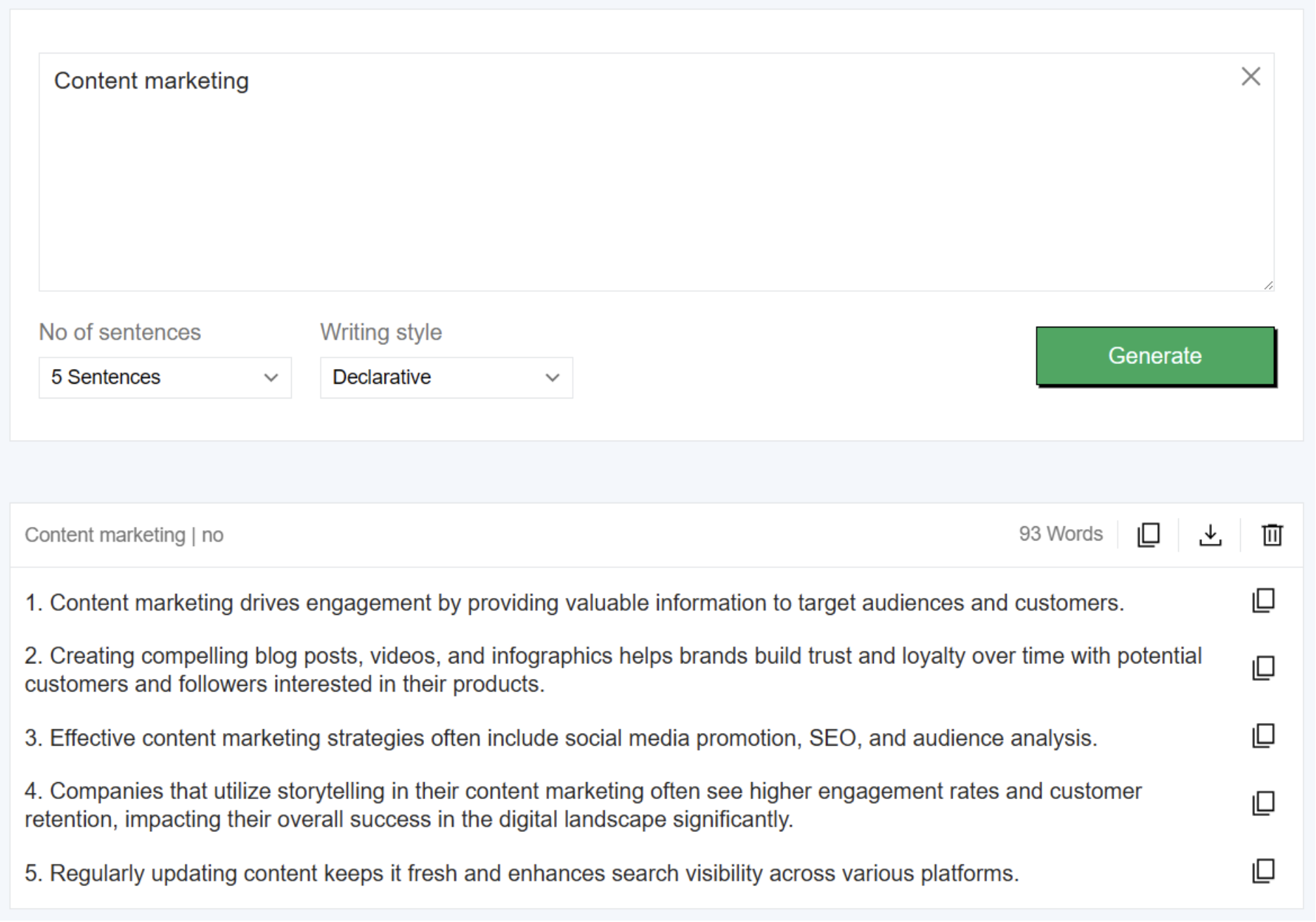Download the generated sentences
The height and width of the screenshot is (922, 1316).
pos(1209,535)
